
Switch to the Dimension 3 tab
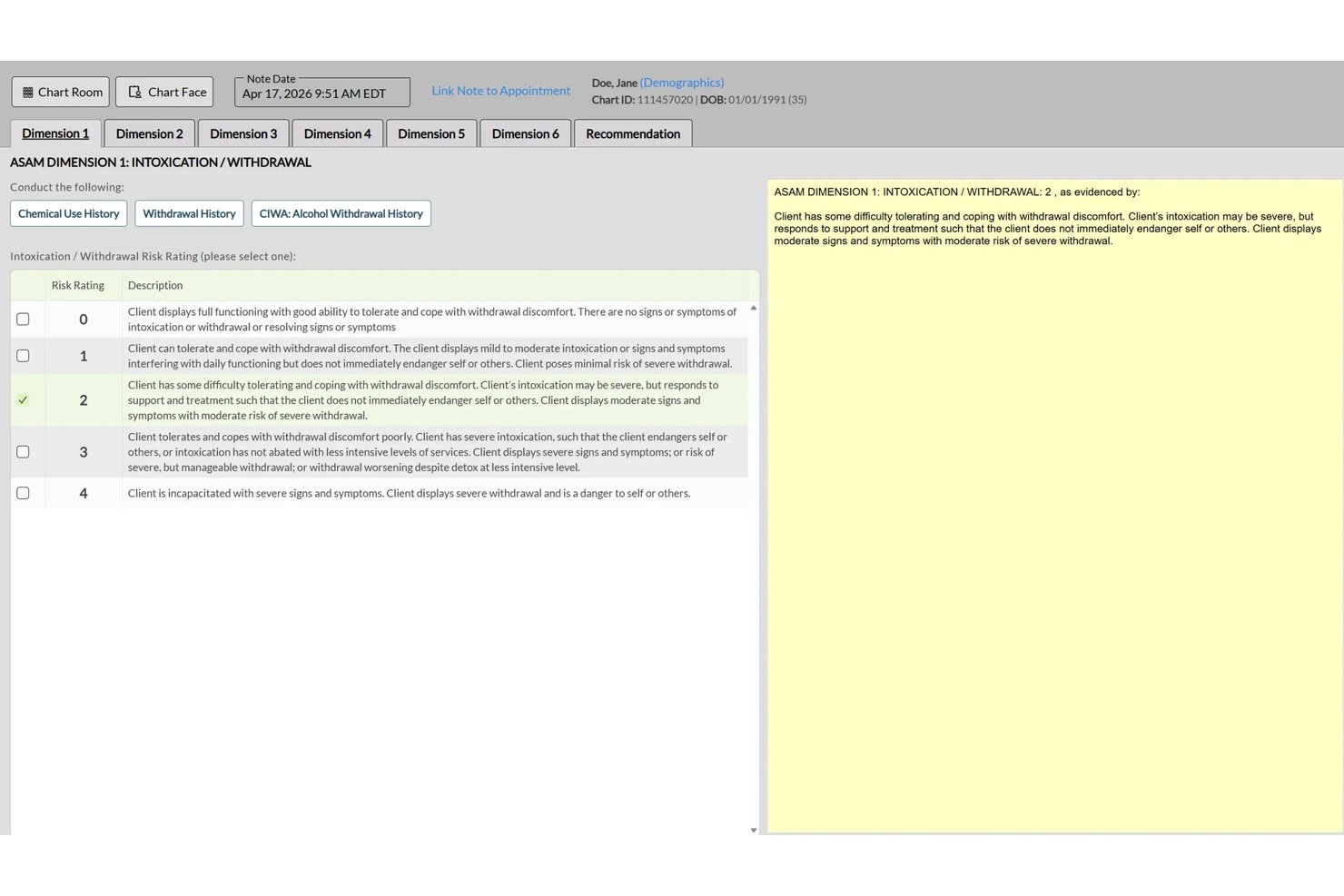pos(243,133)
